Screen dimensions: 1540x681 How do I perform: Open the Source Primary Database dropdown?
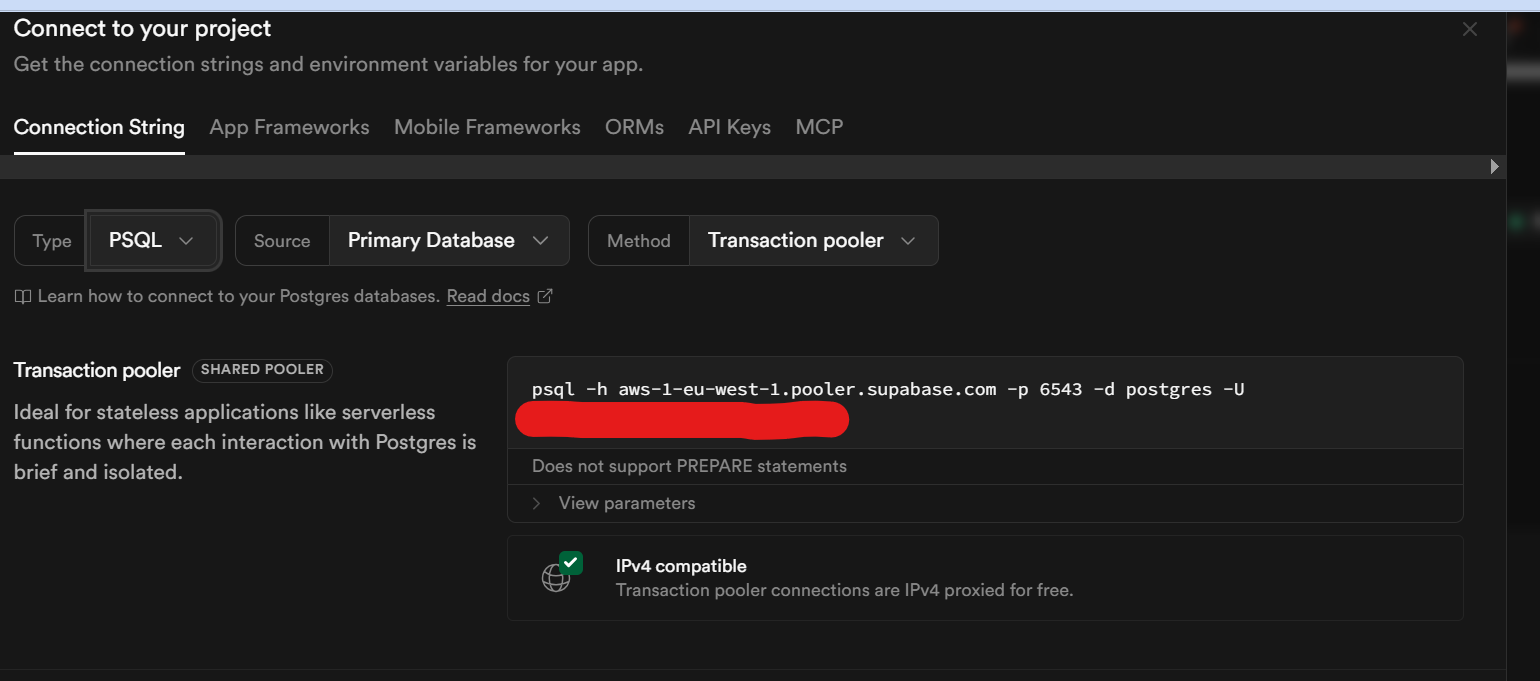pos(448,241)
